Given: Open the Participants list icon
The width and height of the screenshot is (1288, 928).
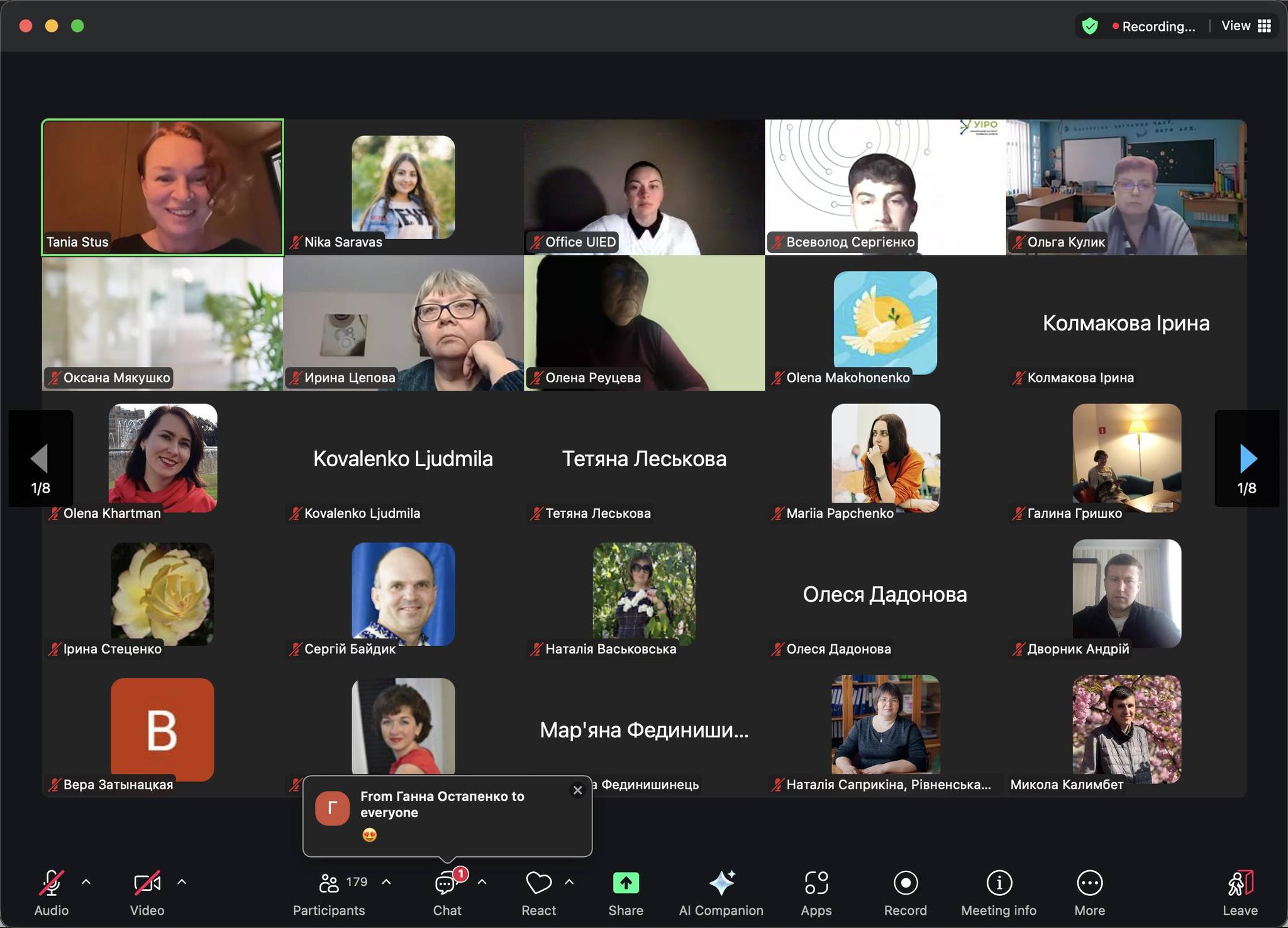Looking at the screenshot, I should coord(329,883).
